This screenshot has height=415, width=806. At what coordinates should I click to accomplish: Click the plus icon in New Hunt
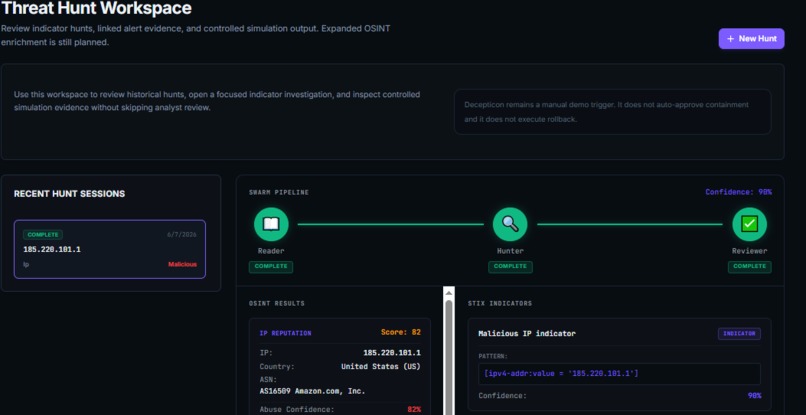coord(730,39)
